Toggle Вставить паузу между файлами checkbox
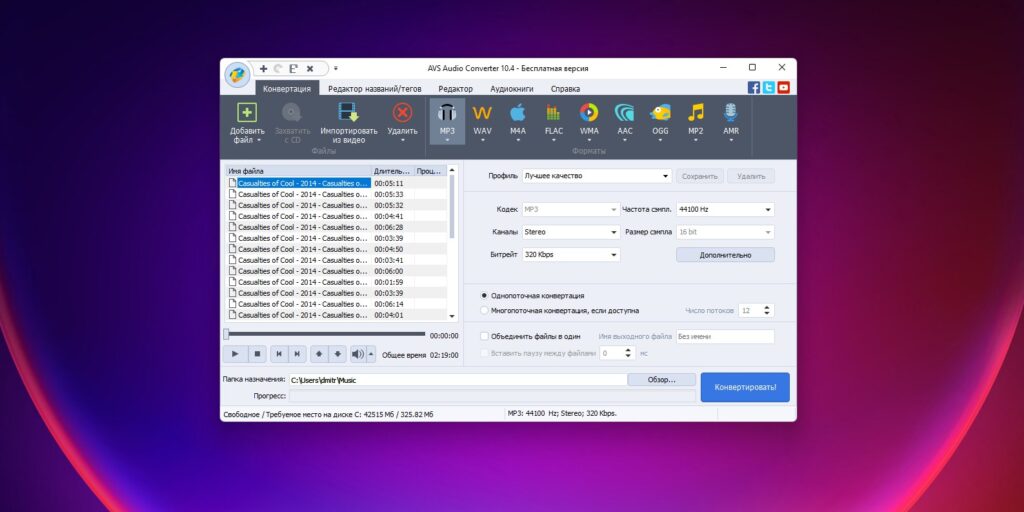The width and height of the screenshot is (1024, 512). tap(484, 353)
